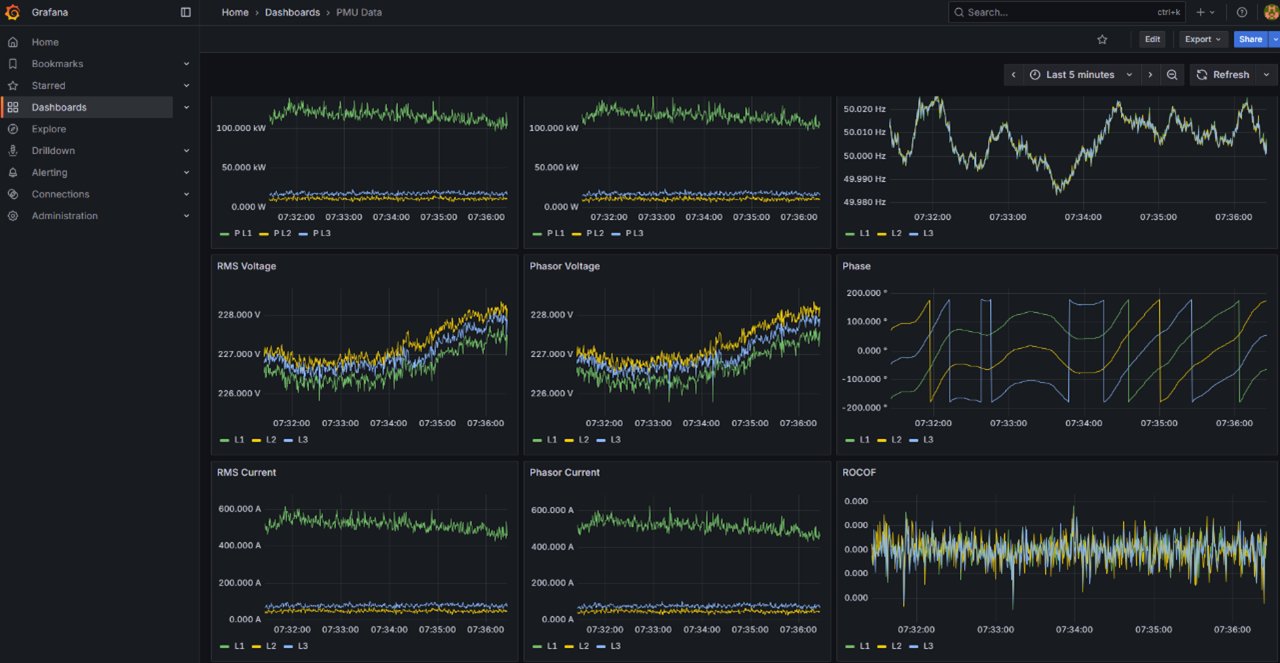Image resolution: width=1280 pixels, height=663 pixels.
Task: Select Alerting in the sidebar menu
Action: (x=49, y=173)
